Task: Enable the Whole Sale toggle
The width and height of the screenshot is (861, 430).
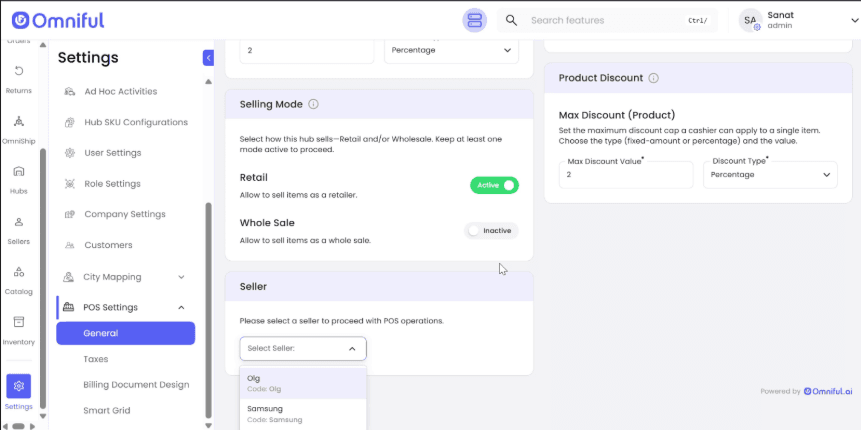Action: coord(491,231)
